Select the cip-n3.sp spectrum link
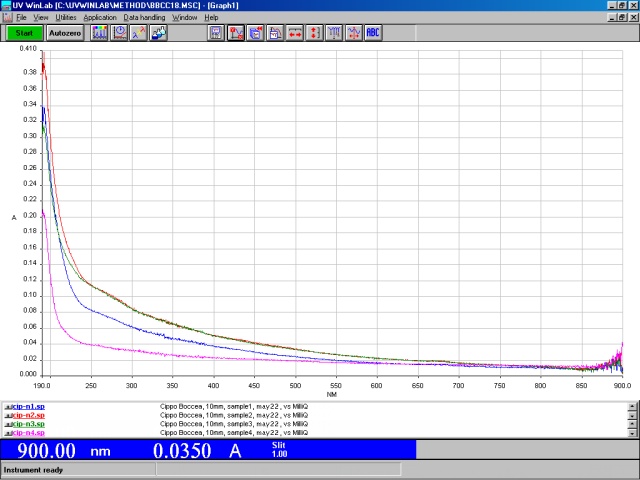 point(29,424)
